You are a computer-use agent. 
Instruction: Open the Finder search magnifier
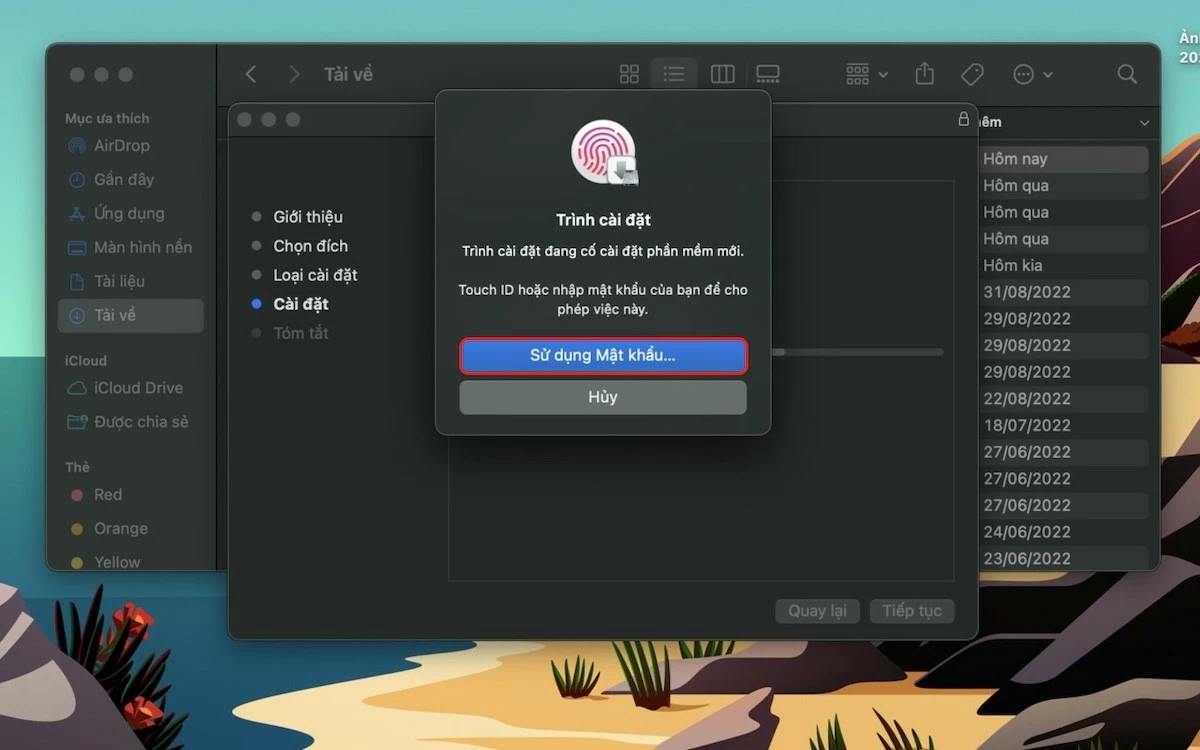tap(1127, 74)
